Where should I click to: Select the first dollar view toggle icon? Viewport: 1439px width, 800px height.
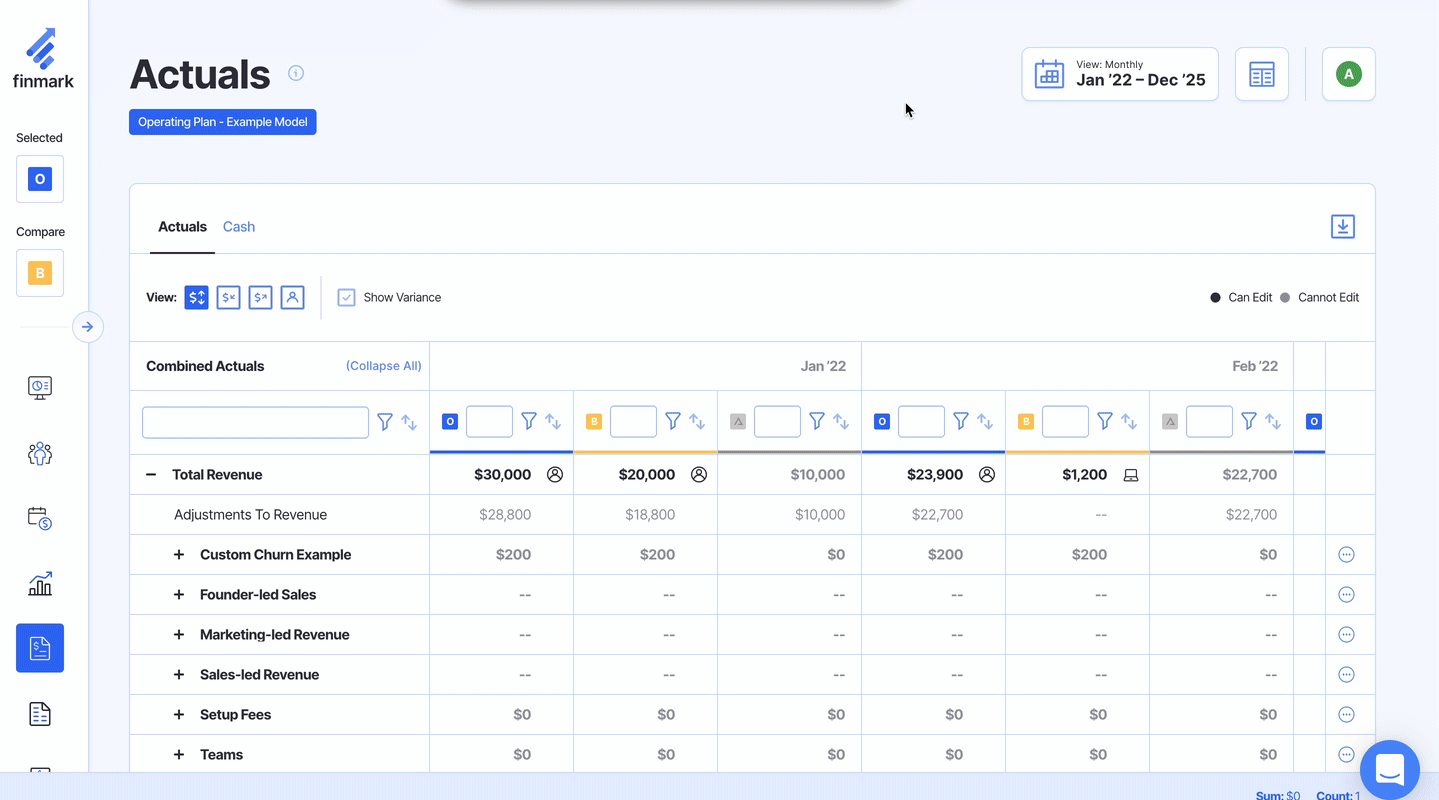point(197,297)
